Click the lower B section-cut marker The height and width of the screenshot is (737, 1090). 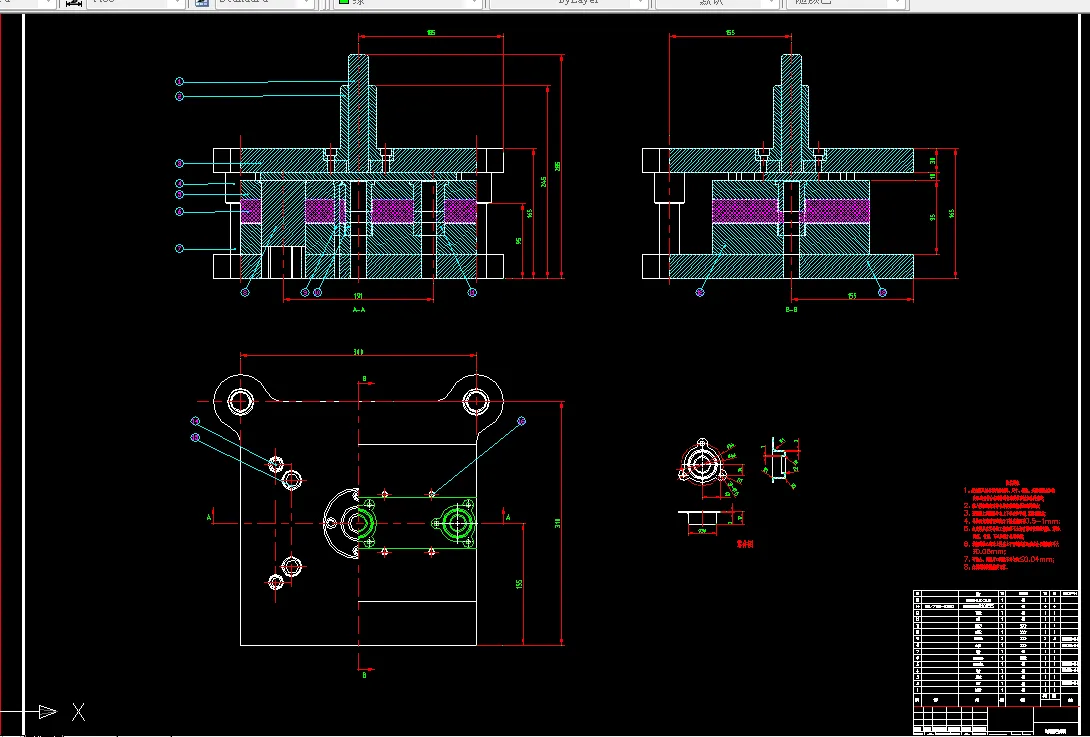364,674
